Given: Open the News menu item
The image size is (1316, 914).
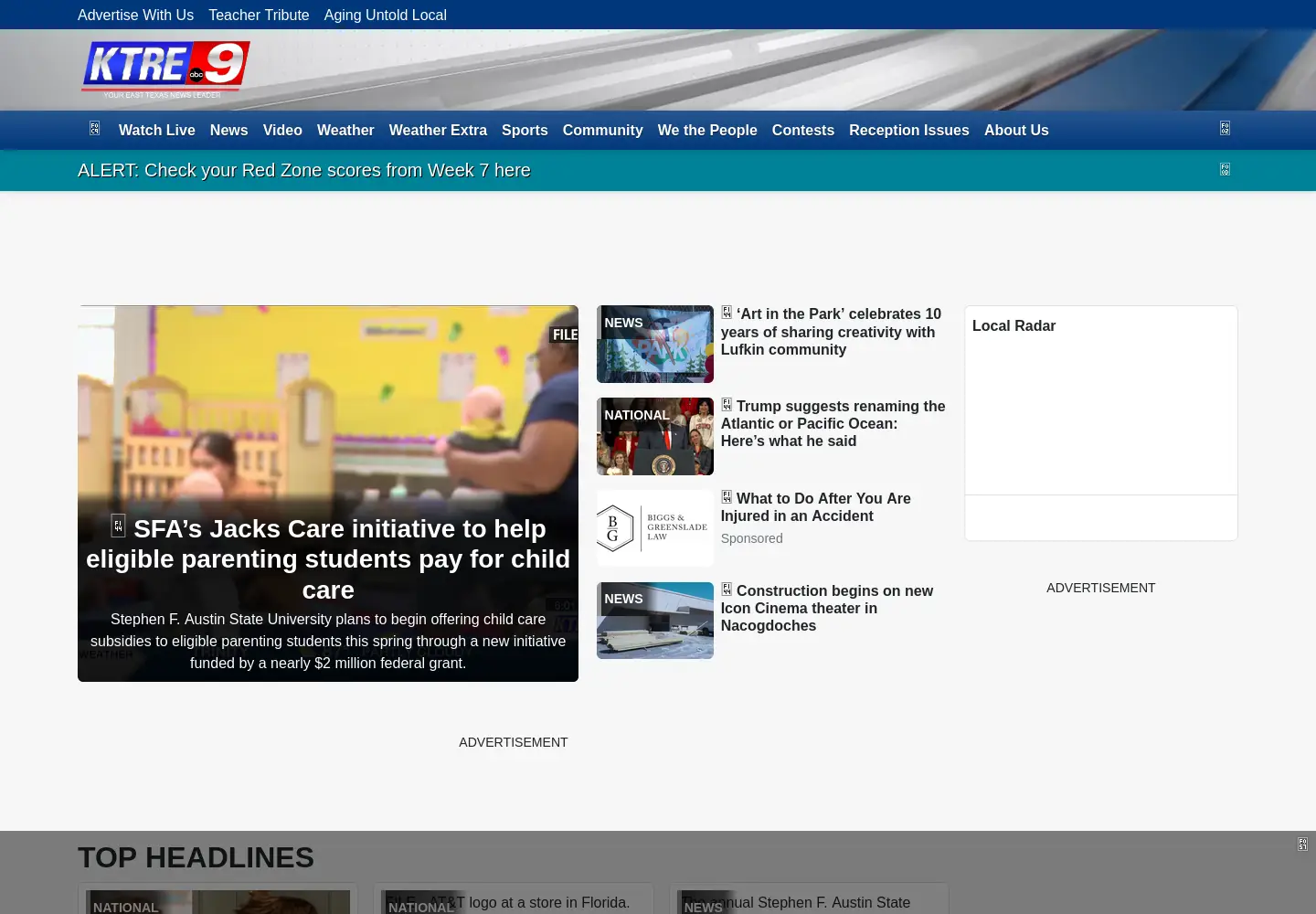Looking at the screenshot, I should coord(228,131).
